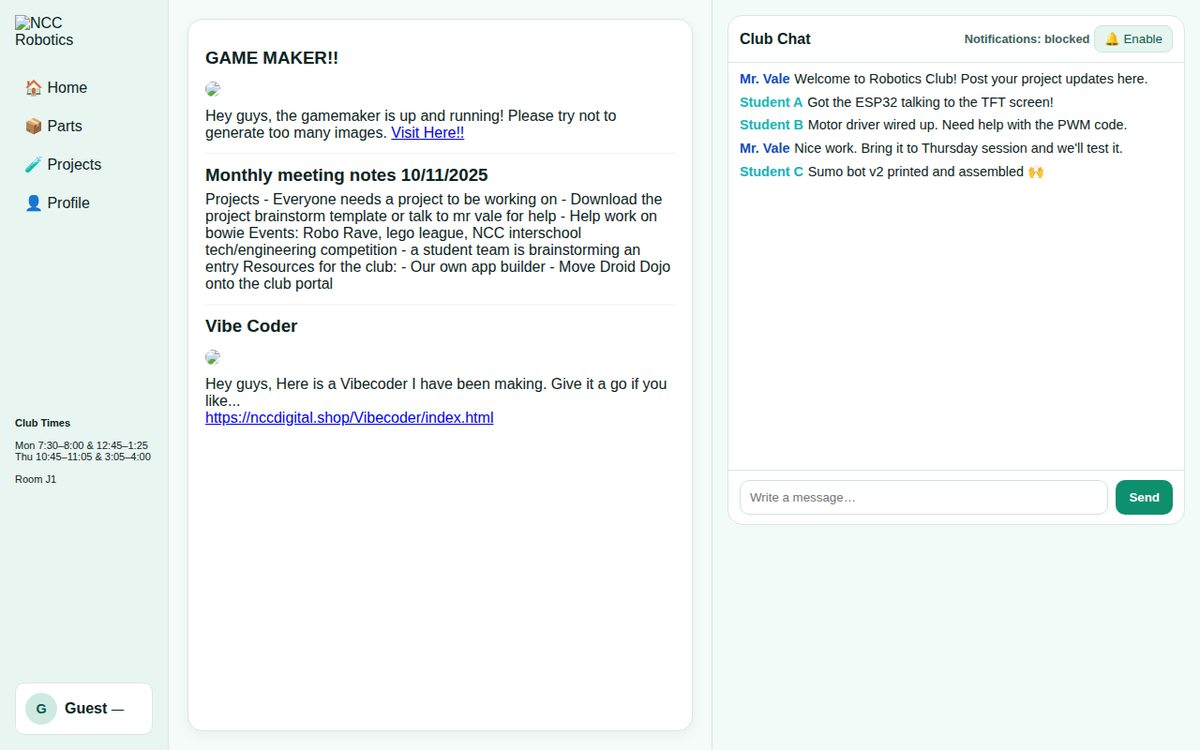
Task: Click the Vibe Coder post heading
Action: tap(251, 326)
